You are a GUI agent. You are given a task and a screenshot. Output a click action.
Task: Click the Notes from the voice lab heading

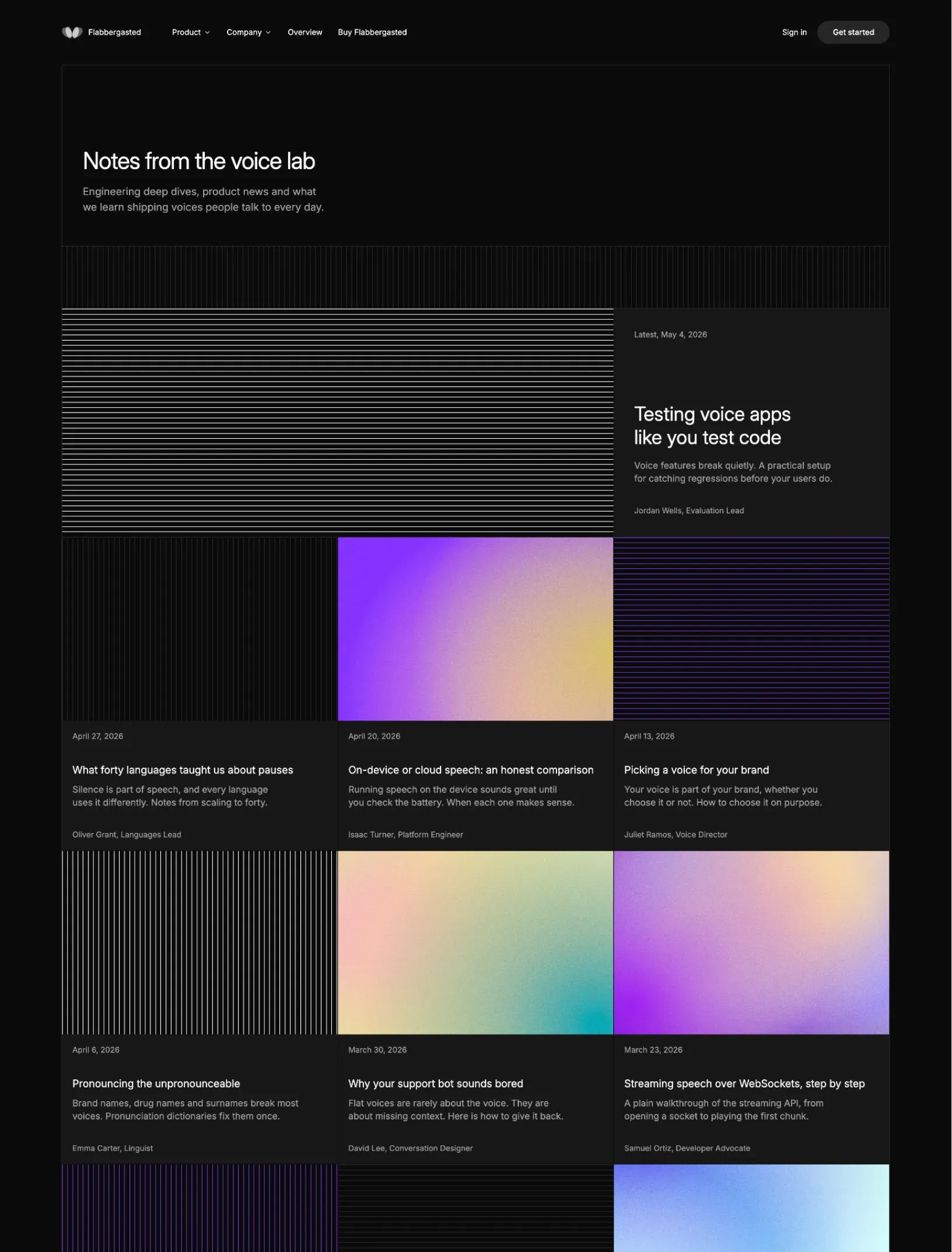click(199, 161)
